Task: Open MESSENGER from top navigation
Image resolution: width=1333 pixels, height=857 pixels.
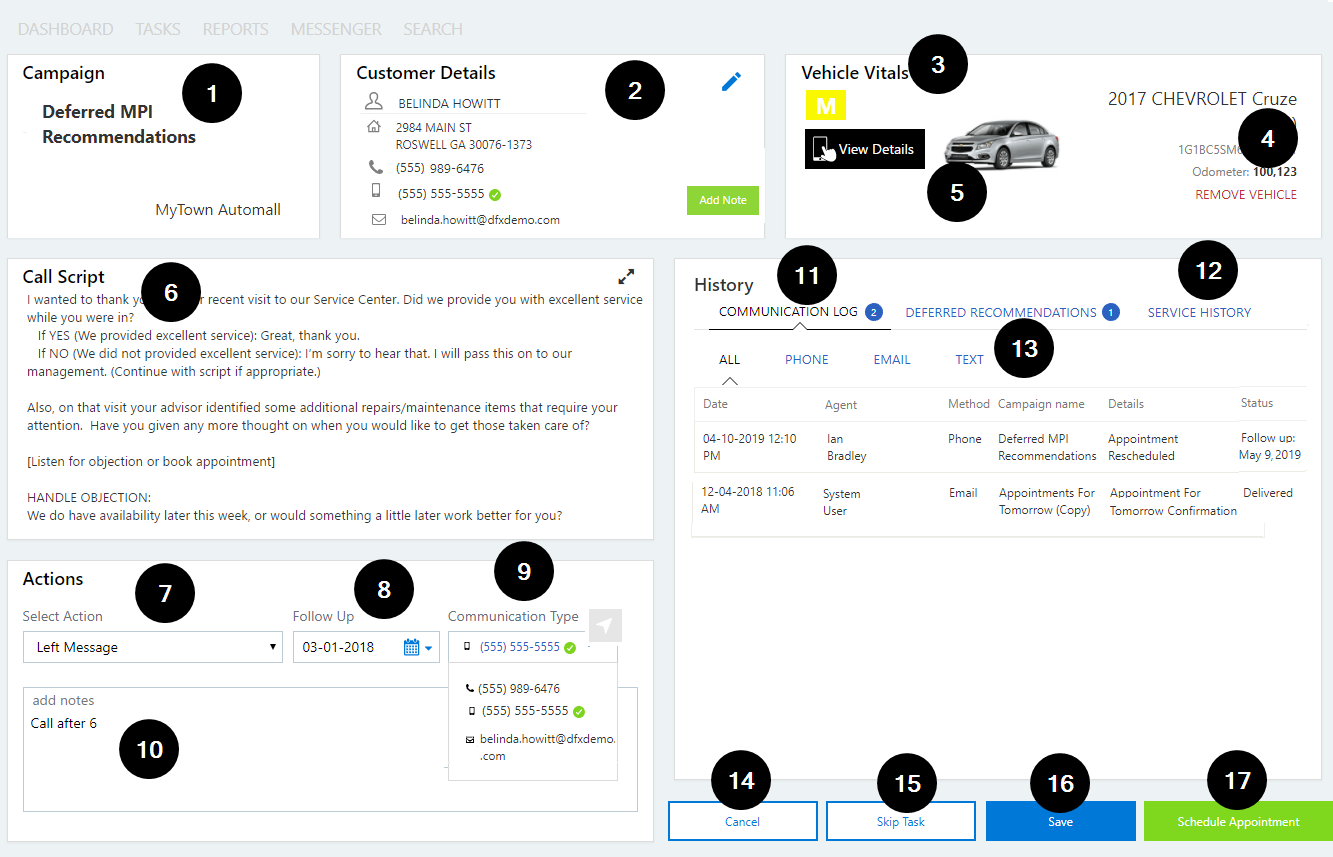Action: tap(336, 29)
